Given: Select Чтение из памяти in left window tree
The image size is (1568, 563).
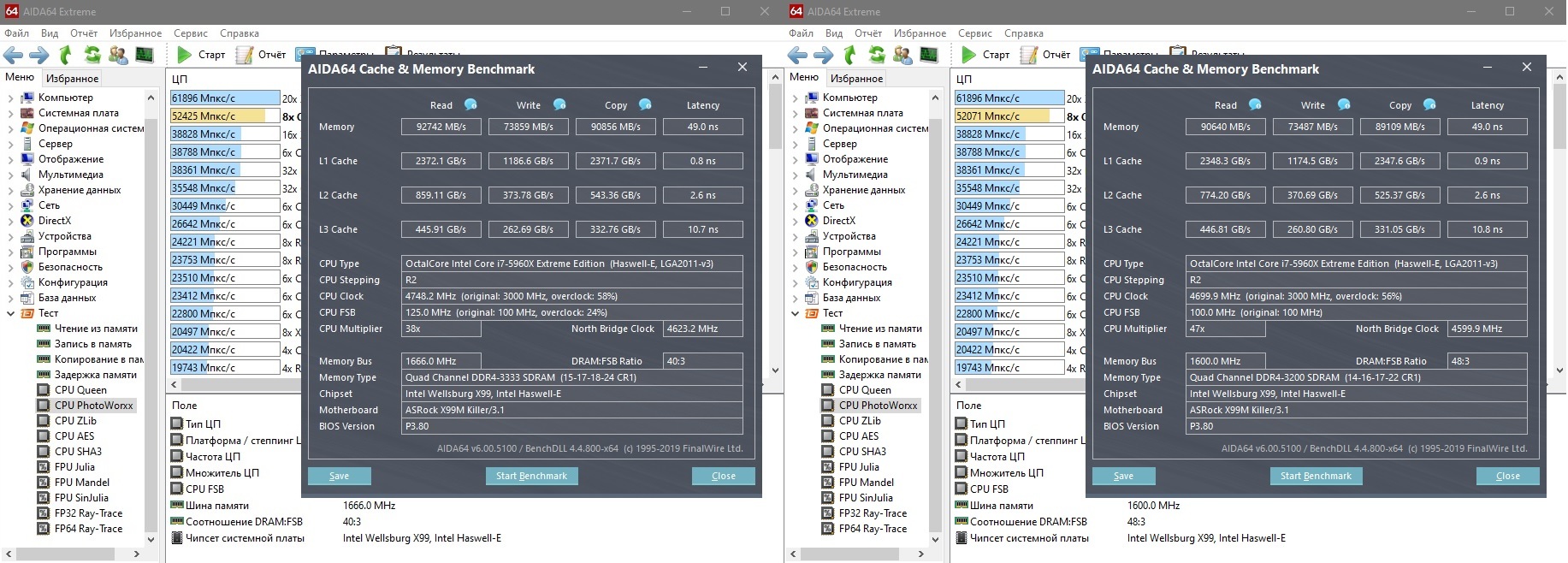Looking at the screenshot, I should pos(96,329).
